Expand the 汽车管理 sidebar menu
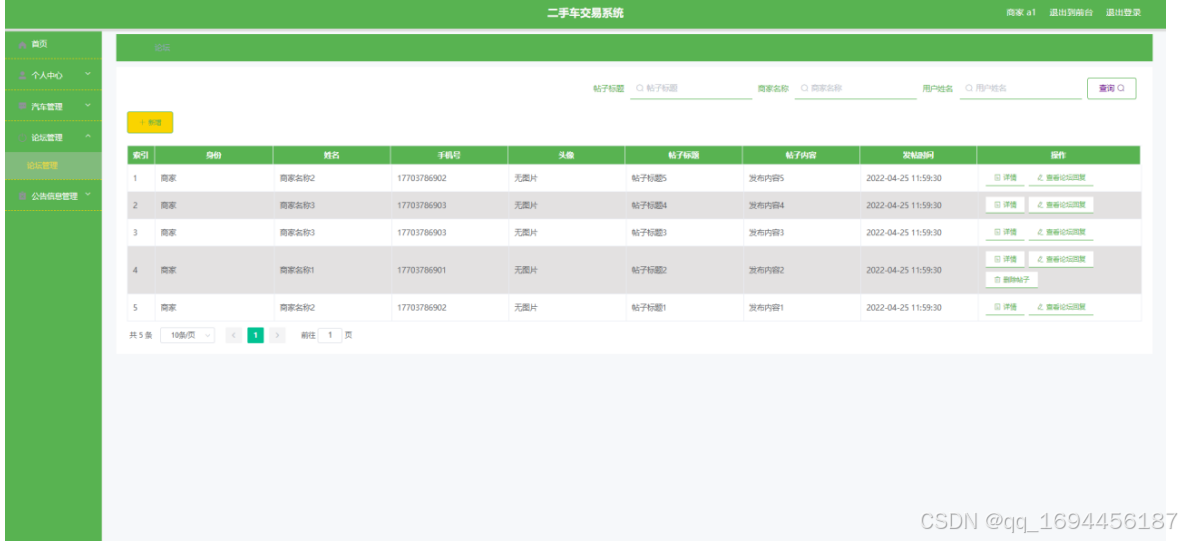Image resolution: width=1182 pixels, height=541 pixels. (53, 106)
